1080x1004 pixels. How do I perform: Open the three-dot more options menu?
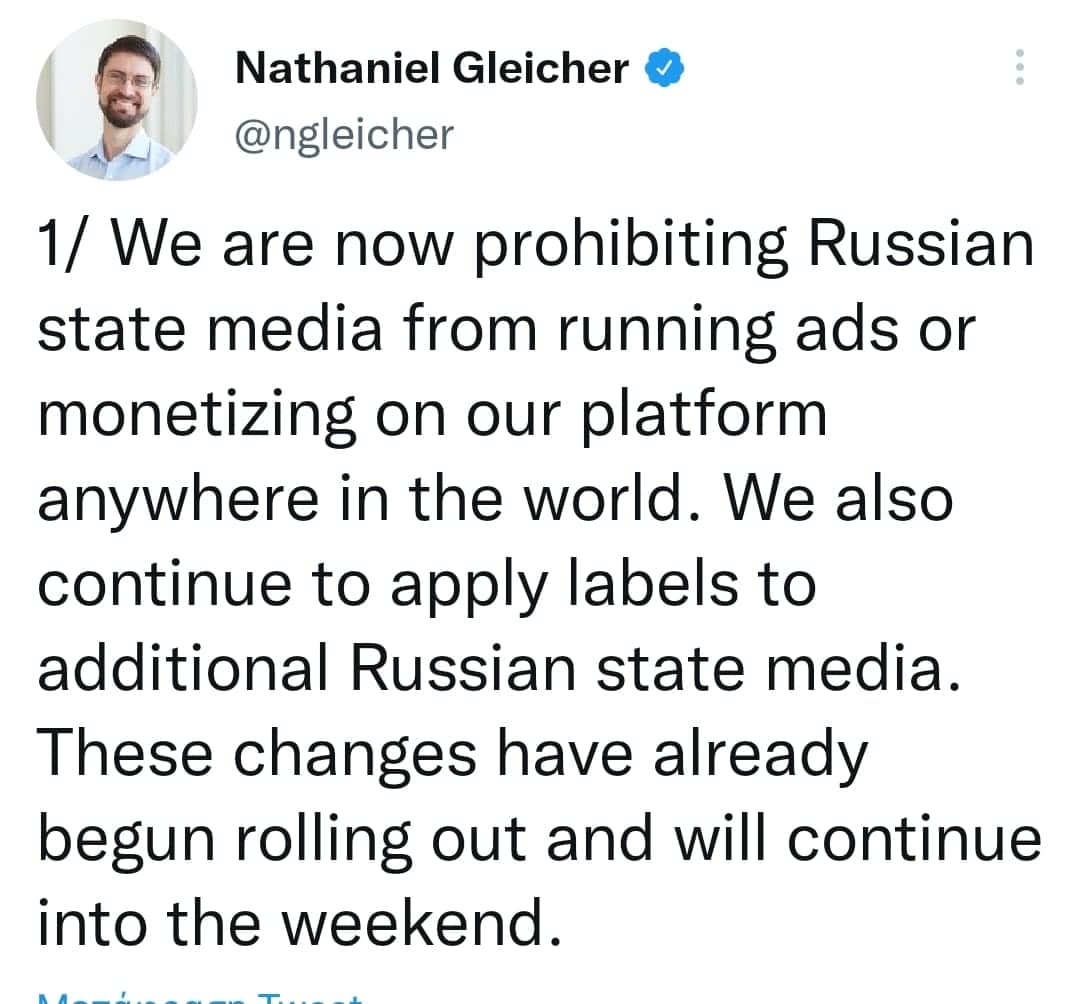pyautogui.click(x=1019, y=67)
